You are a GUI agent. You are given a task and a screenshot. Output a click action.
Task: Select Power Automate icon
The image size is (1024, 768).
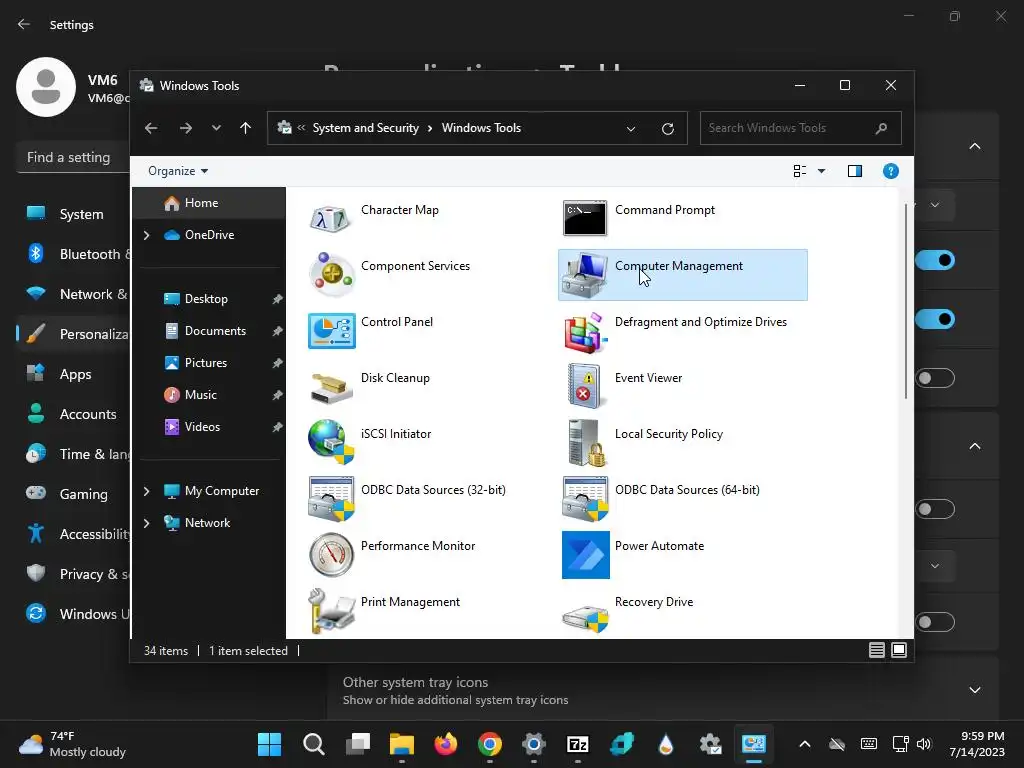pyautogui.click(x=586, y=555)
